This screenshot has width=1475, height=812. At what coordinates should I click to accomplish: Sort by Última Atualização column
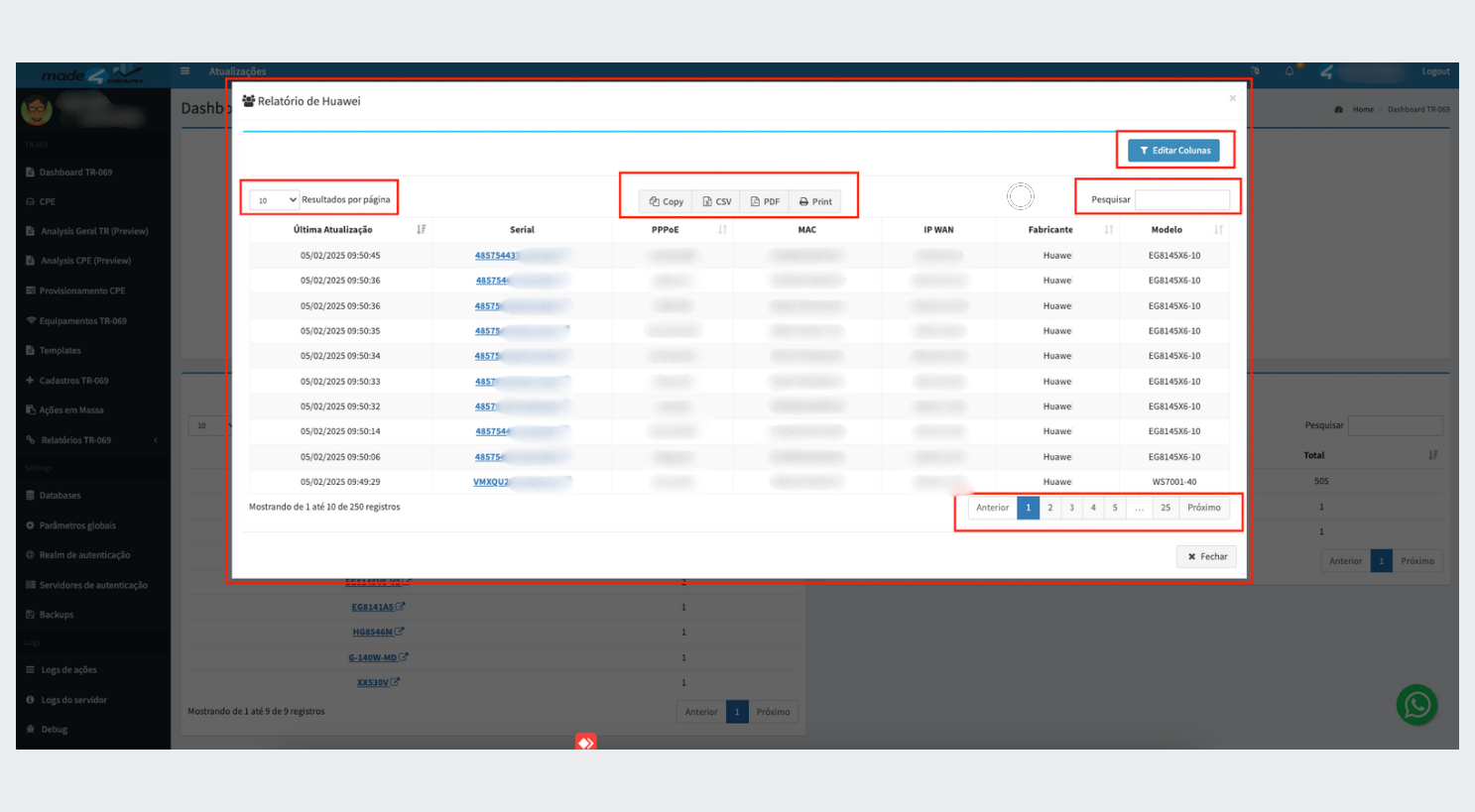[421, 230]
